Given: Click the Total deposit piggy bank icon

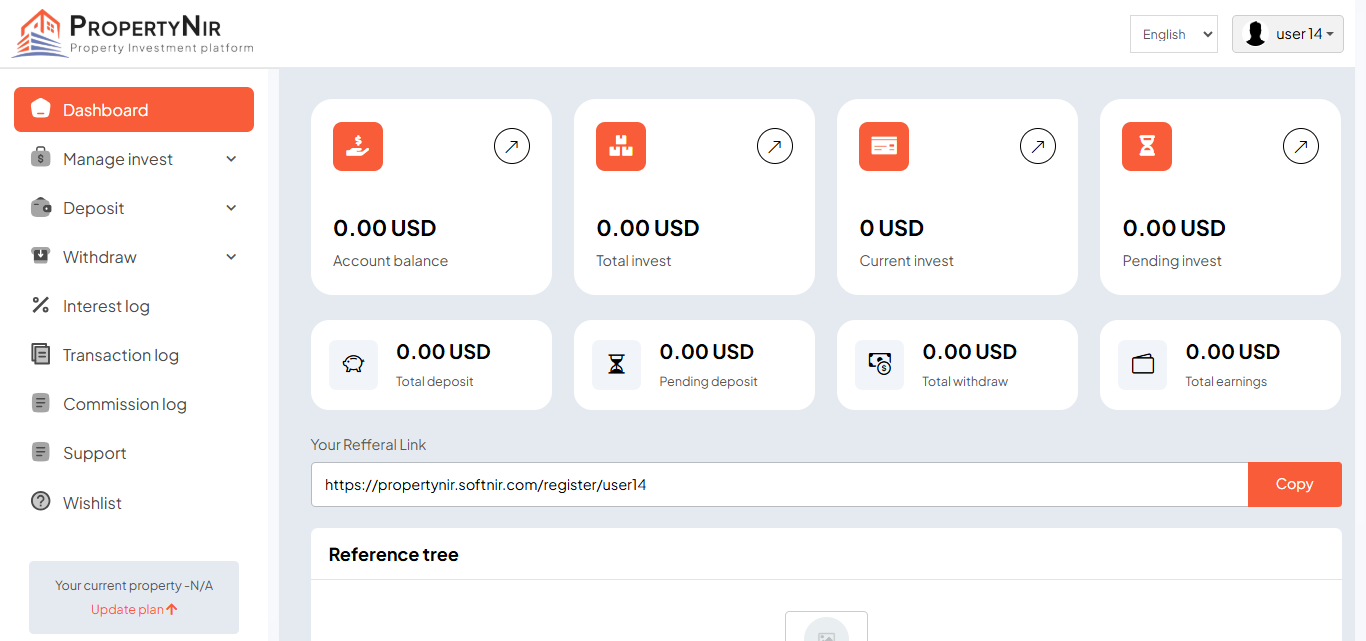Looking at the screenshot, I should pos(354,365).
